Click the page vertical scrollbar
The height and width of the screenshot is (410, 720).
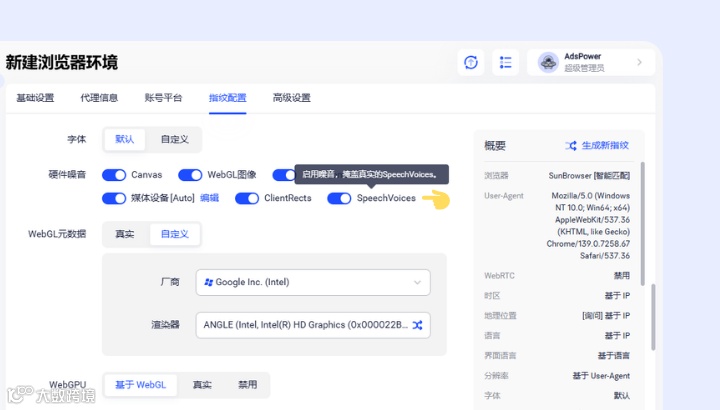tap(653, 317)
